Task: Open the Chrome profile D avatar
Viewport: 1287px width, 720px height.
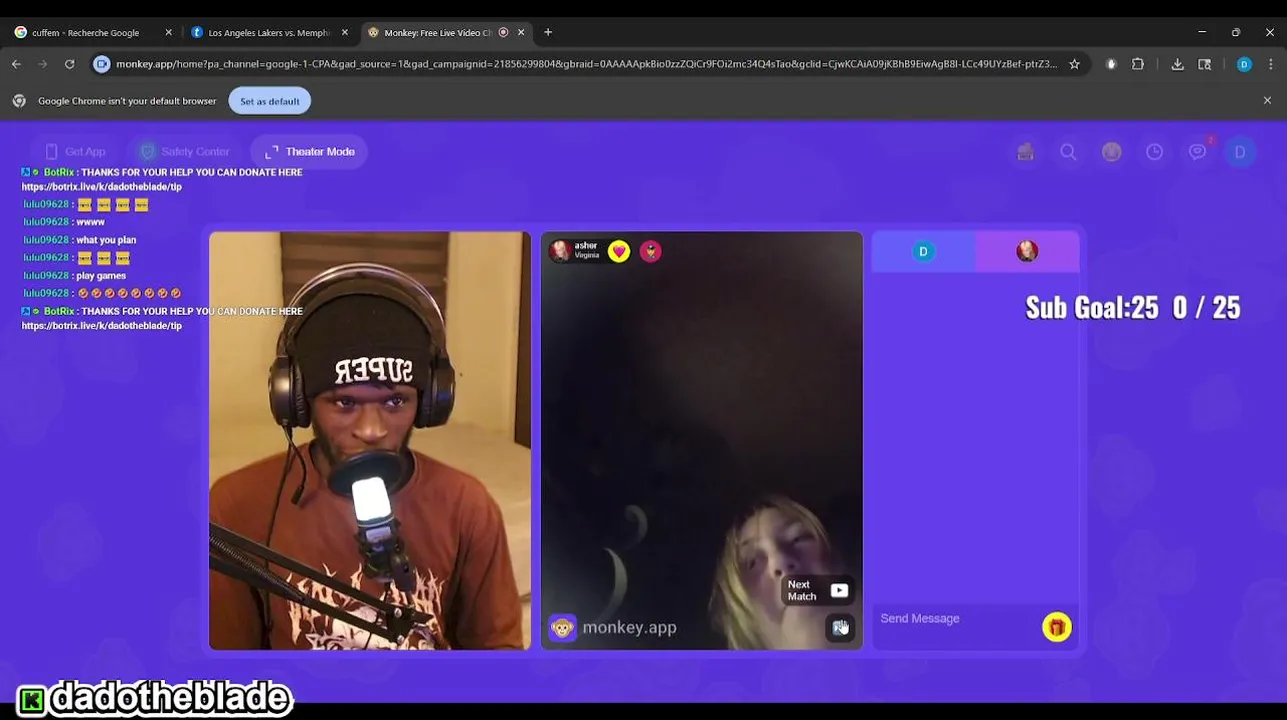Action: tap(1244, 64)
